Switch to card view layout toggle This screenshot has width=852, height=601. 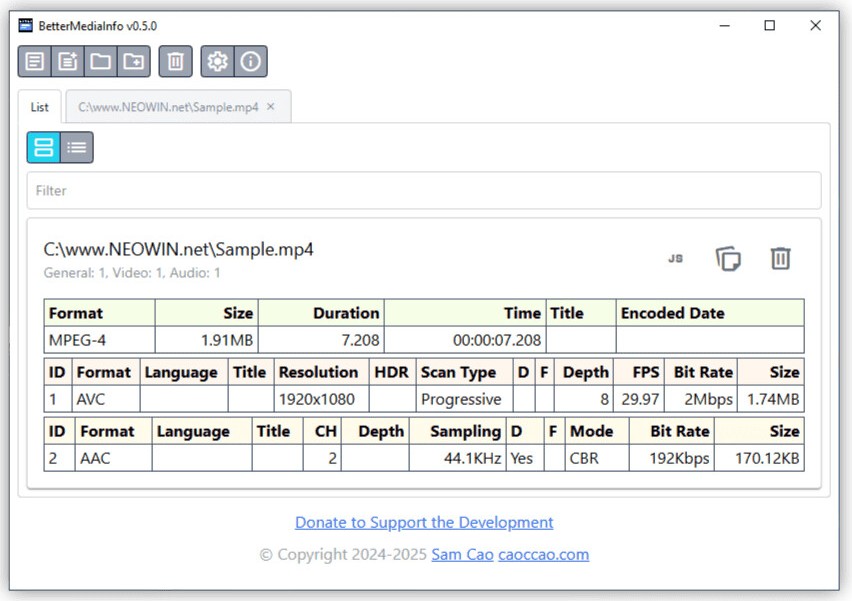click(43, 148)
